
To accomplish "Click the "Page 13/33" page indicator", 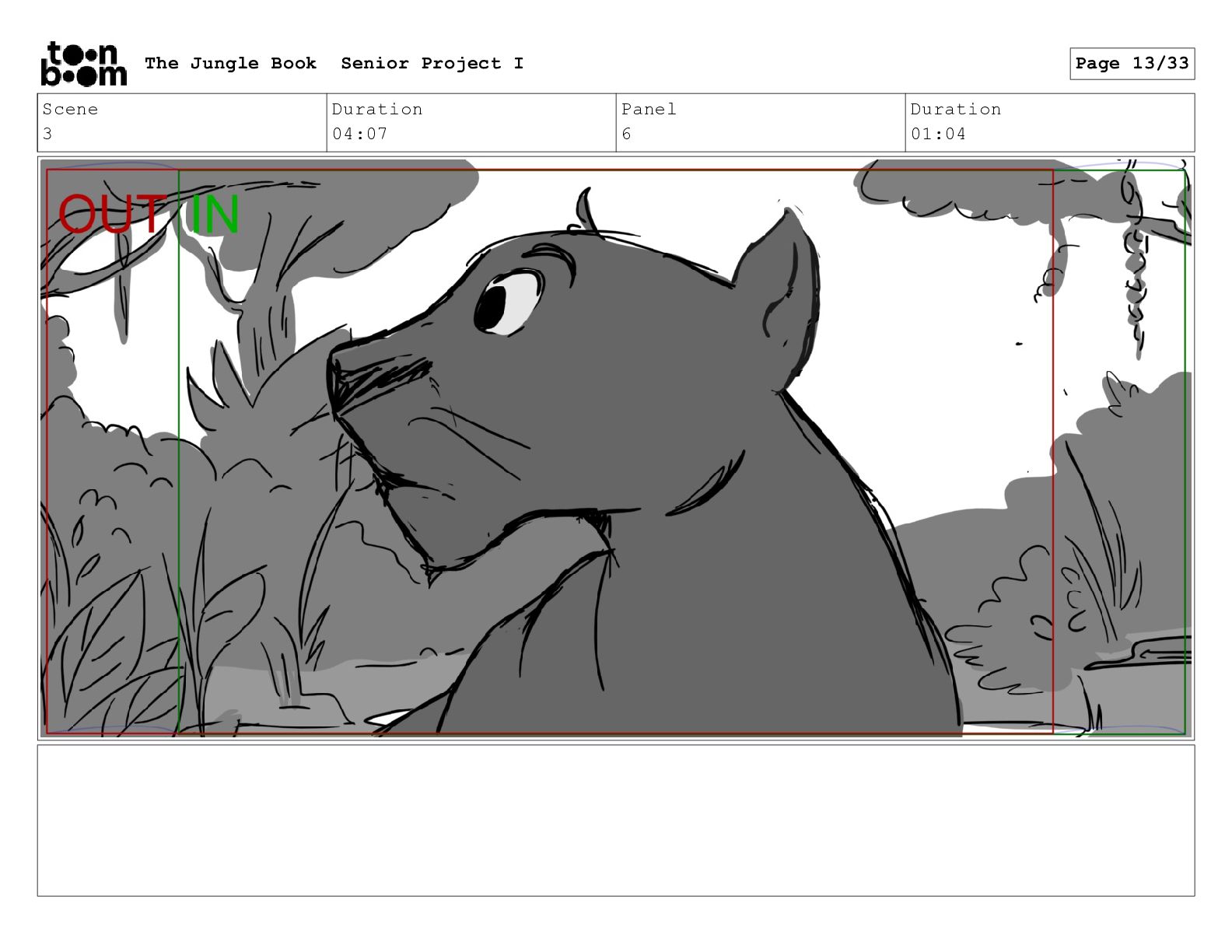I will (1132, 64).
